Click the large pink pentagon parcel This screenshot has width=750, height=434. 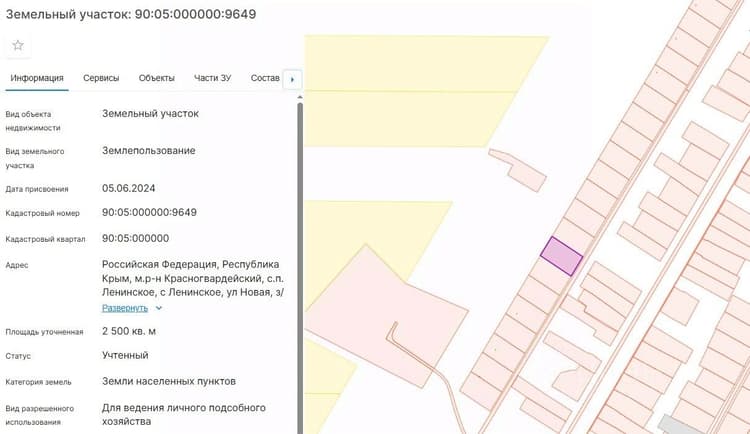[x=383, y=318]
